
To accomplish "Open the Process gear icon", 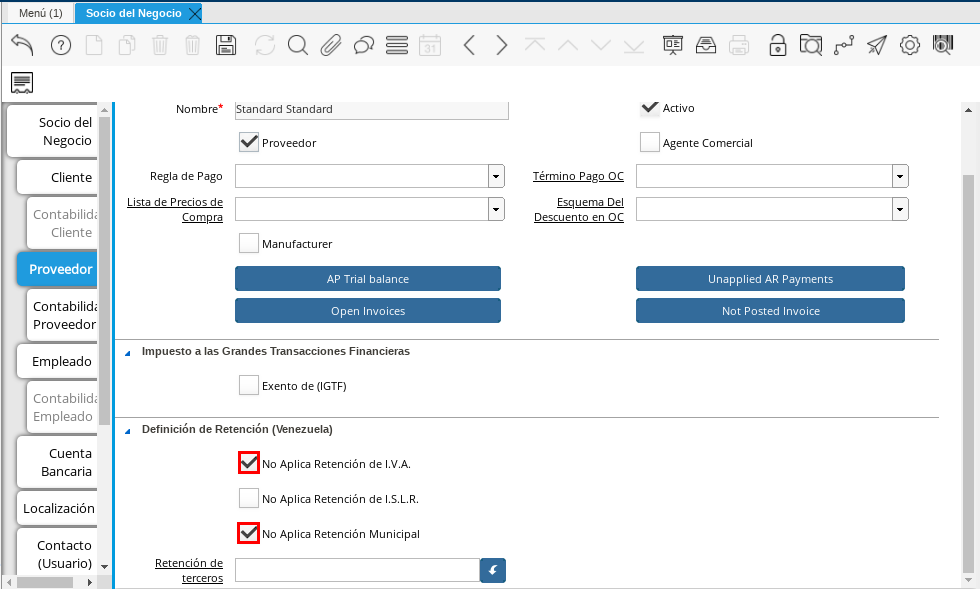I will [909, 45].
